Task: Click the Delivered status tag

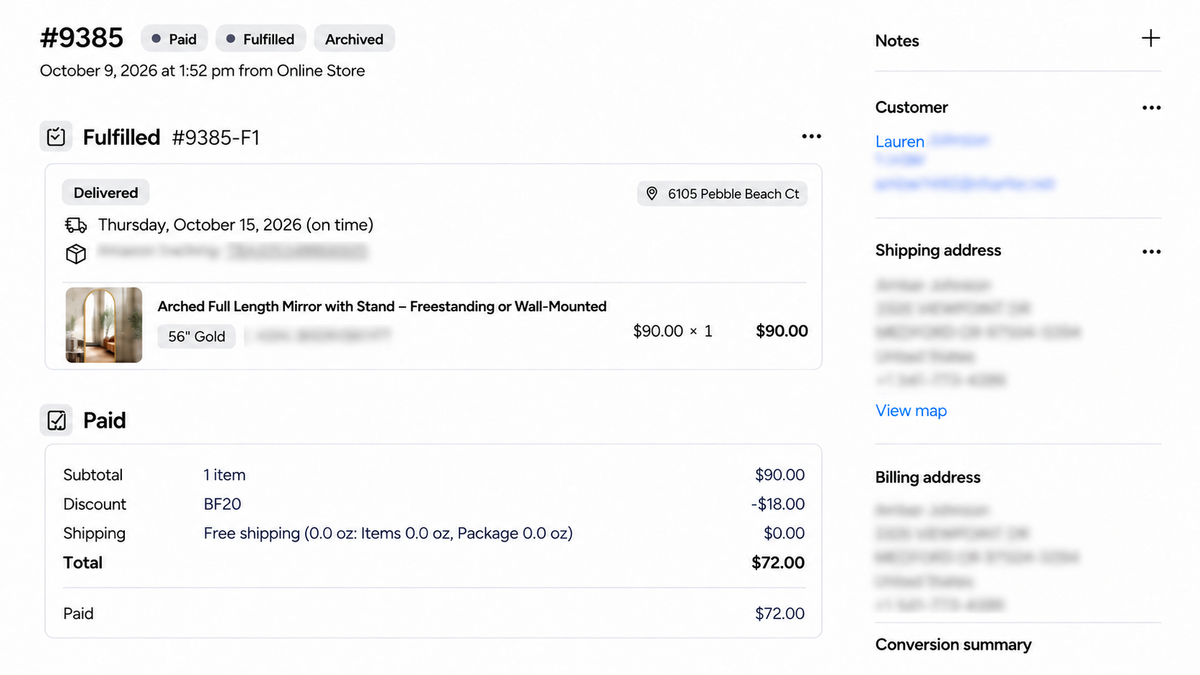Action: click(x=106, y=193)
